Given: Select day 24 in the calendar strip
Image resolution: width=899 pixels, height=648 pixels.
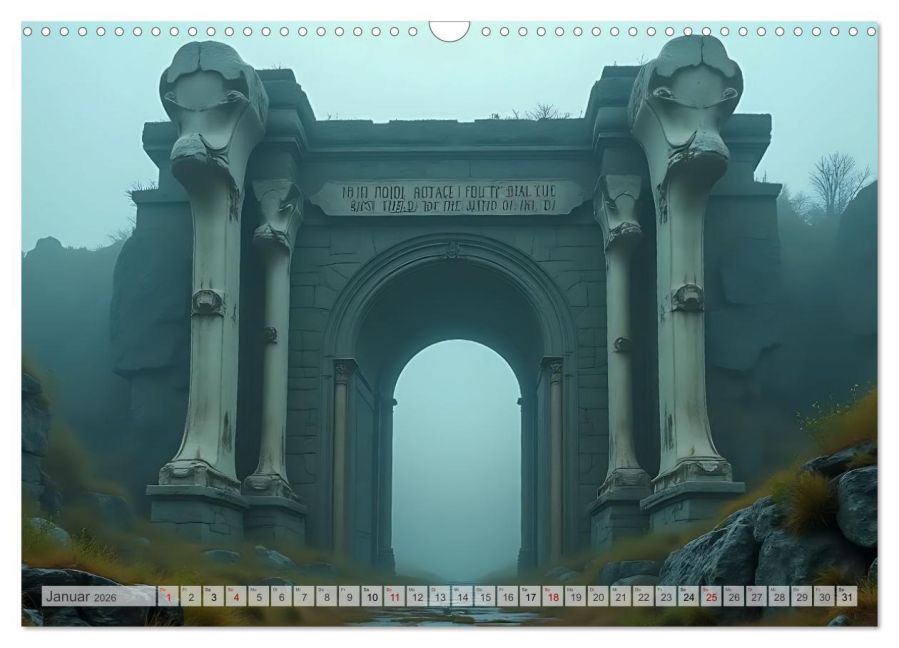Looking at the screenshot, I should [x=689, y=596].
